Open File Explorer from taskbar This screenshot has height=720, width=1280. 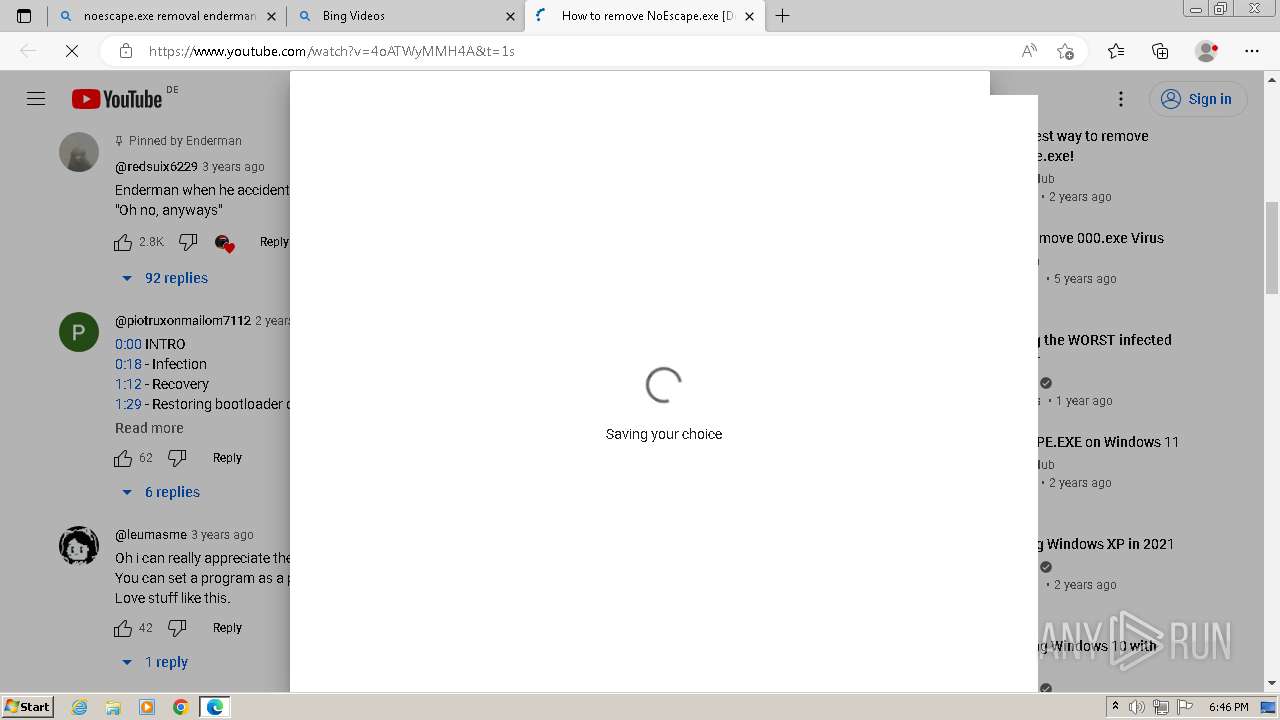tap(113, 707)
